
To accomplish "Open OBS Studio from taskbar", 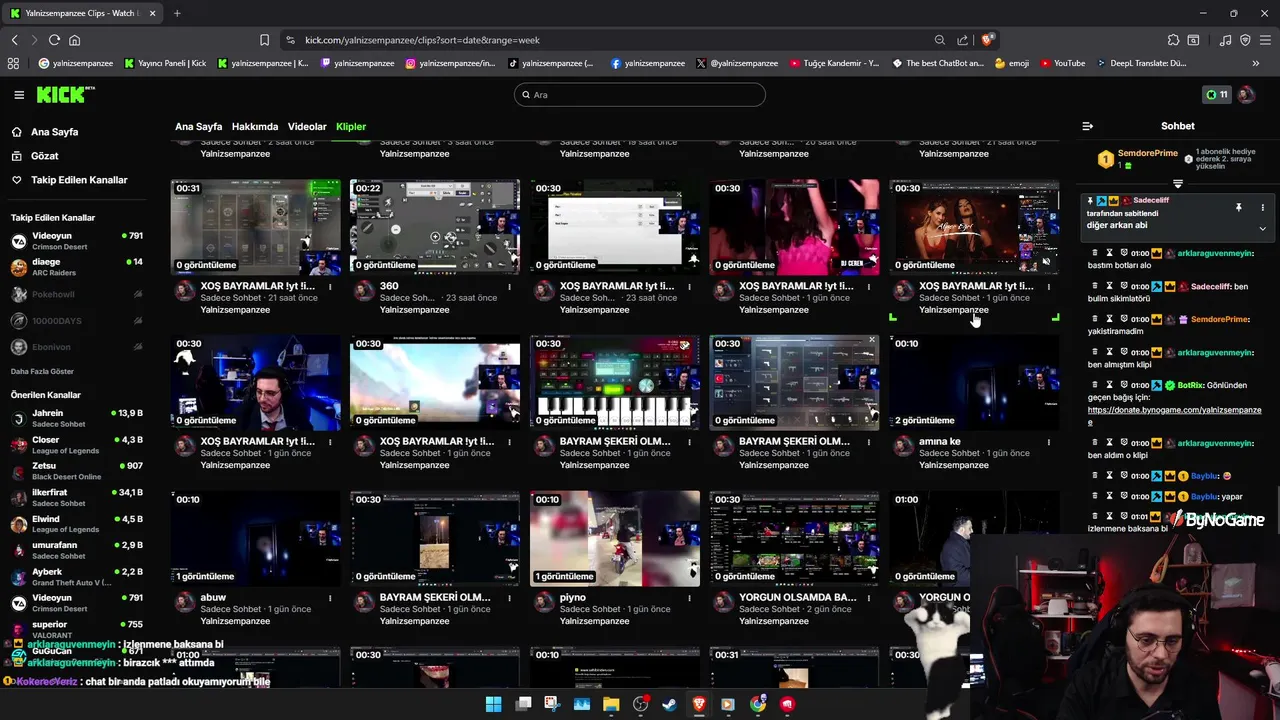I will pos(641,704).
